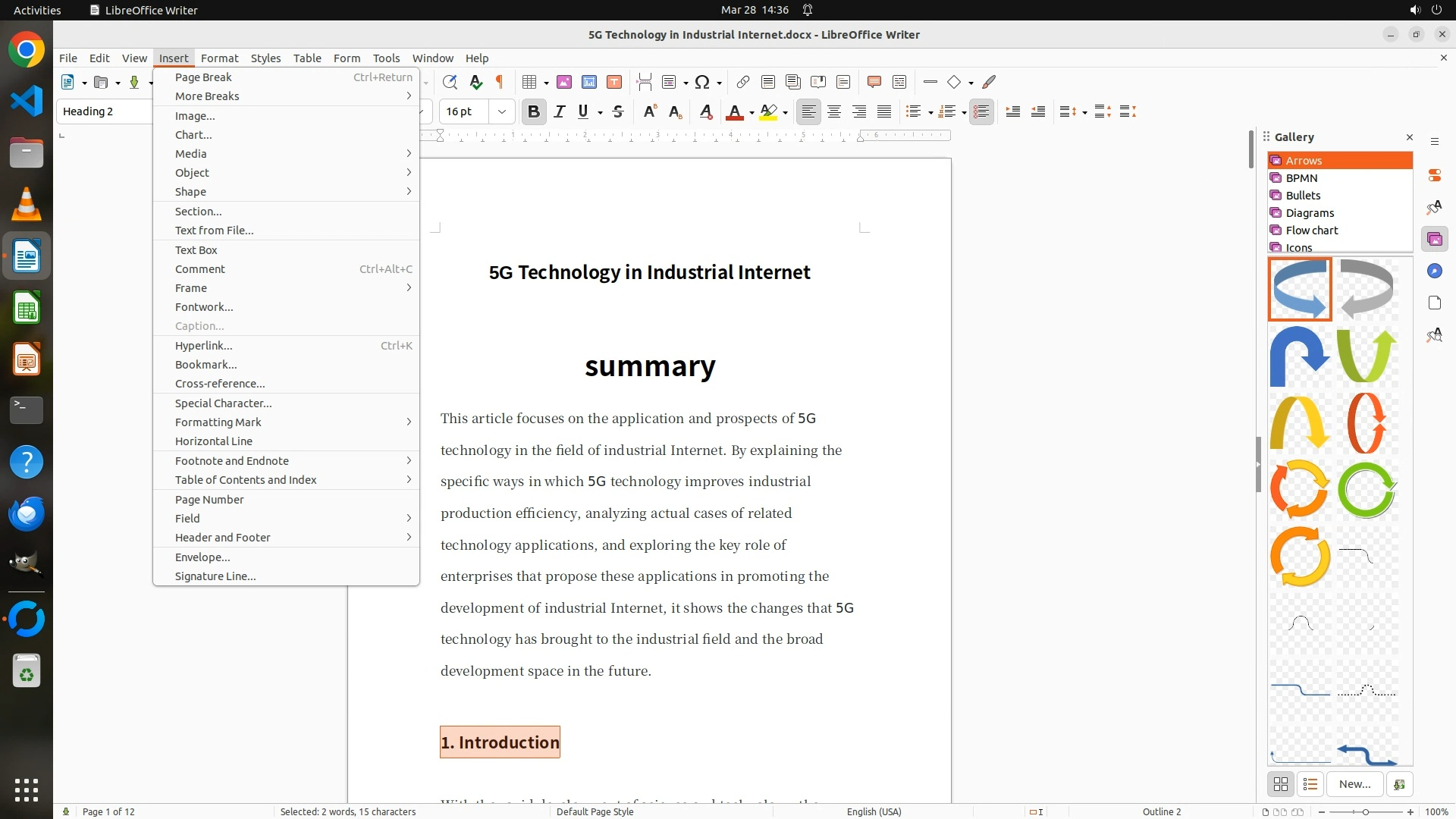Toggle Bold formatting button
Screen dimensions: 1456x819
[534, 111]
